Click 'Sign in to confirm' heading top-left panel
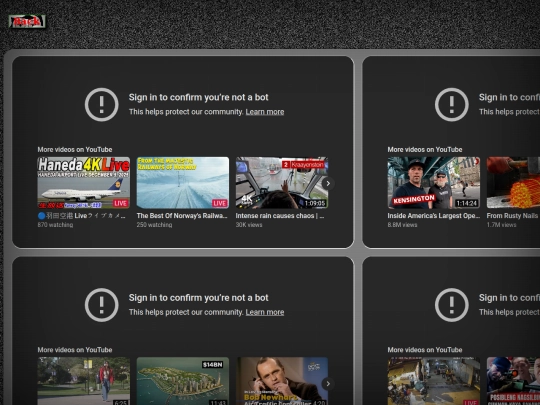The image size is (540, 405). tap(198, 97)
